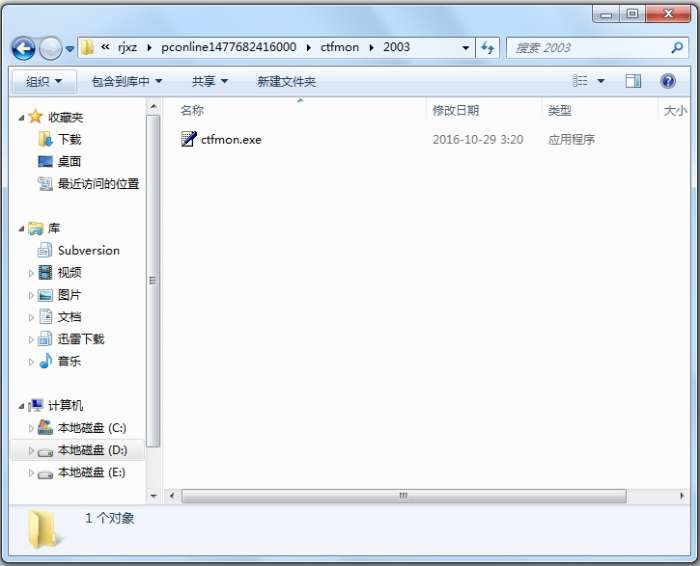Go back with the blue Back arrow

[23, 48]
